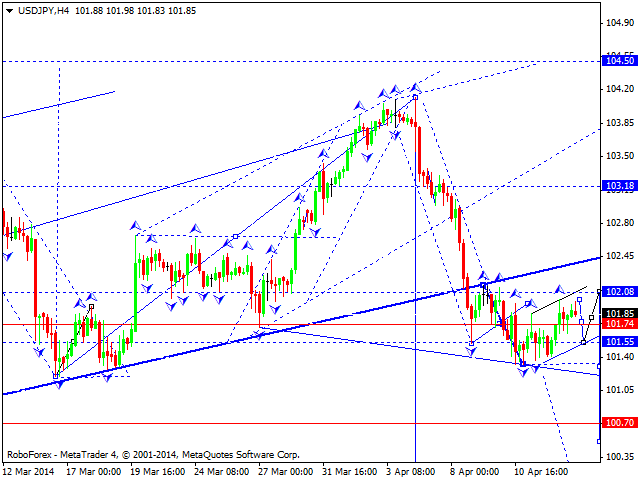Select the vertical blue line at 3 Apr
The width and height of the screenshot is (640, 480).
(x=416, y=286)
